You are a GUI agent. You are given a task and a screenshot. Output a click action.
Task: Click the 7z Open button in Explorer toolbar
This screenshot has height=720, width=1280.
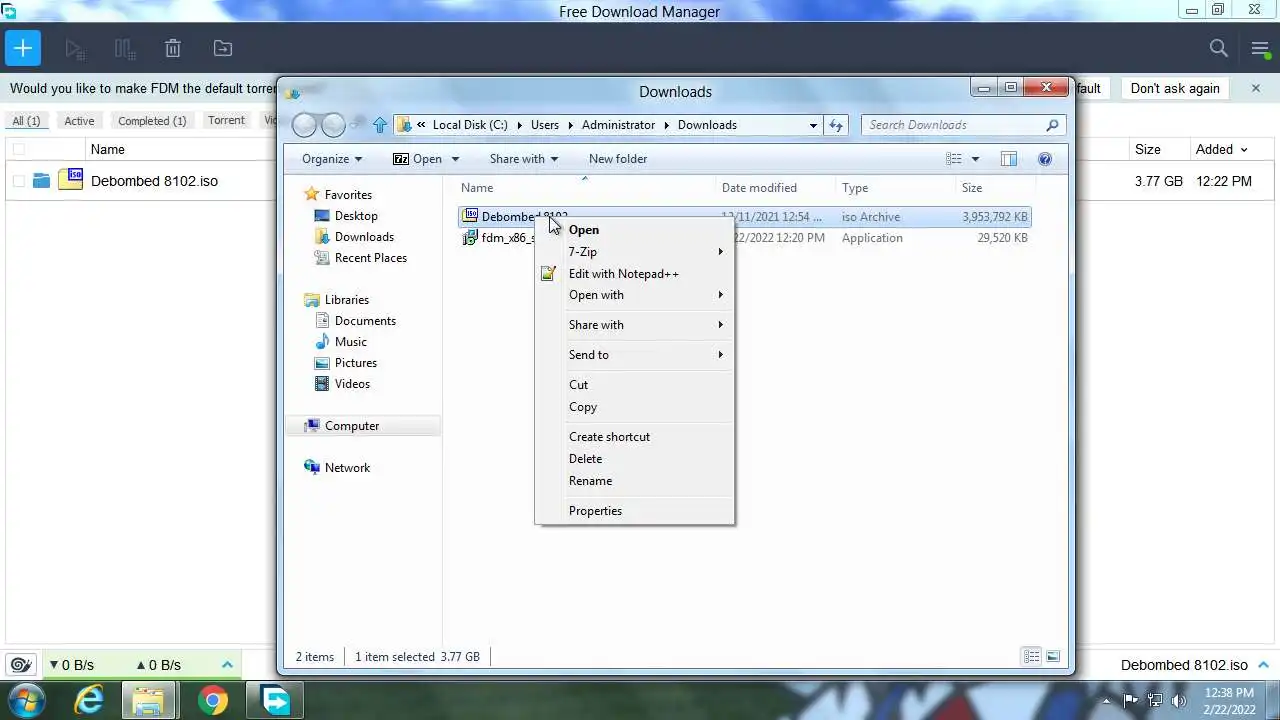[x=417, y=159]
